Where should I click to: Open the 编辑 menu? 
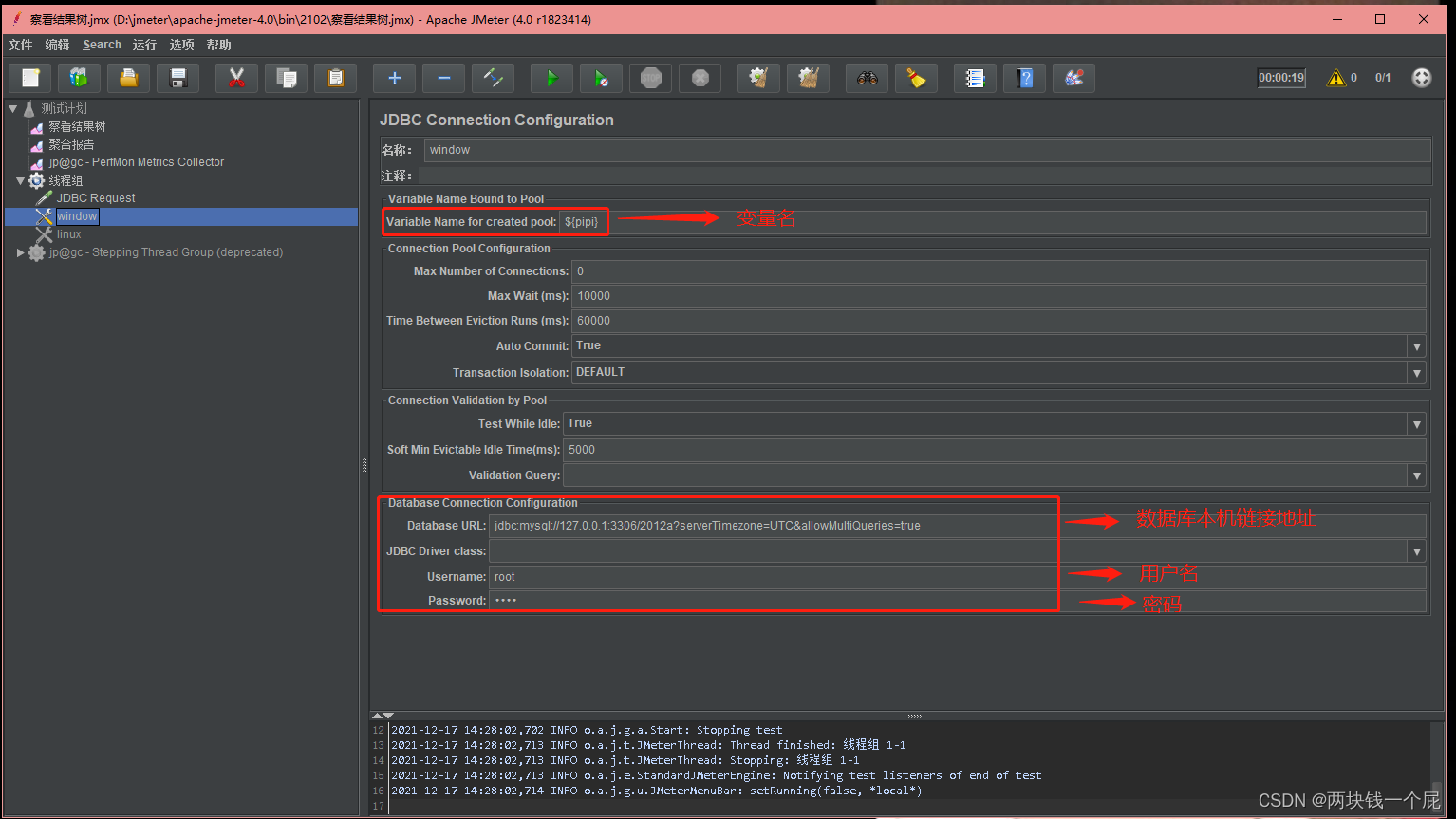tap(57, 45)
